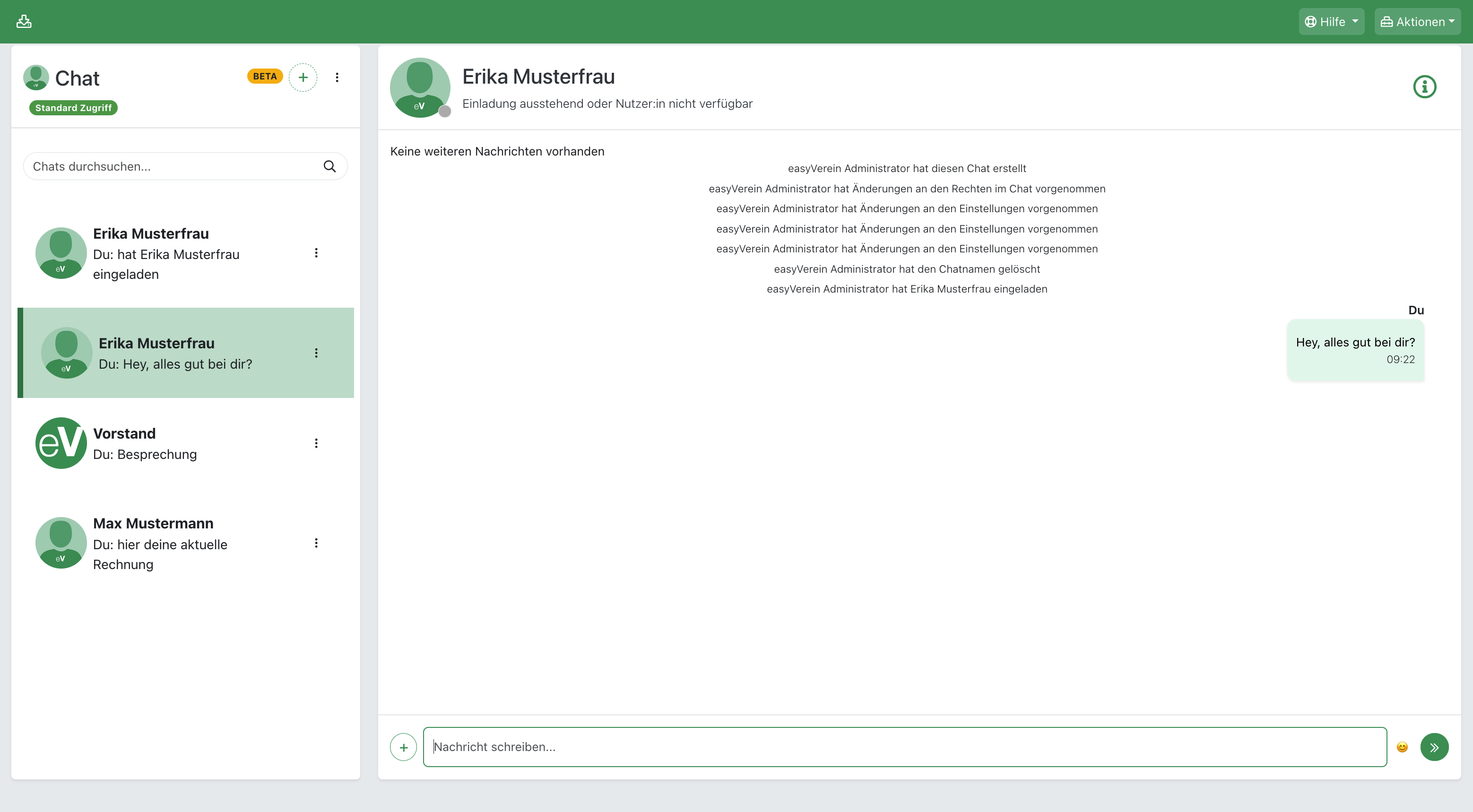This screenshot has height=812, width=1473.
Task: Open options for the selected Erika Musterfrau chat
Action: point(316,353)
